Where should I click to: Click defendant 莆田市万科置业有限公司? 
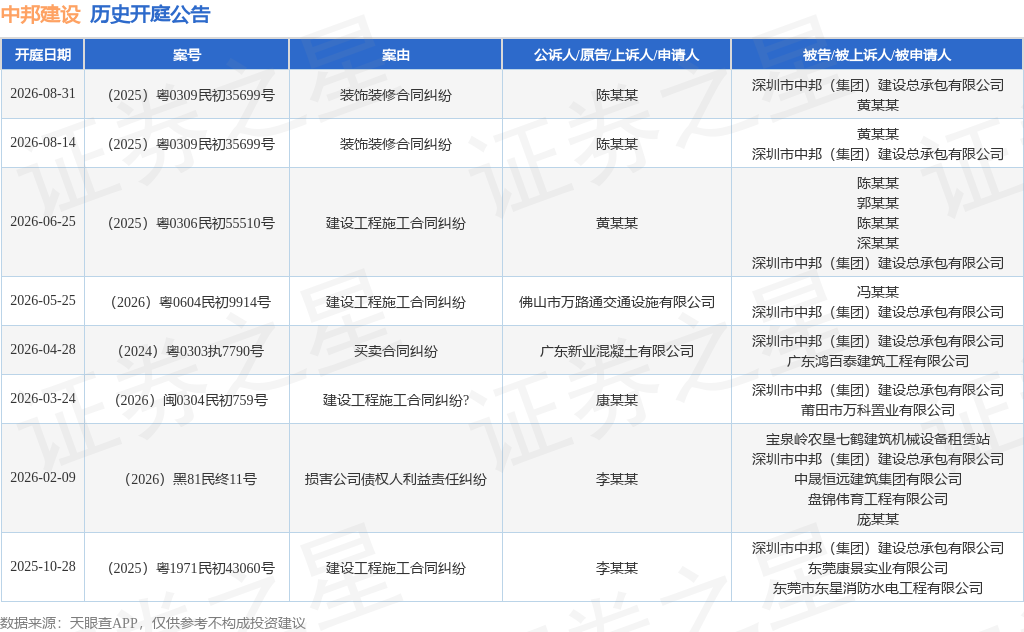(878, 410)
